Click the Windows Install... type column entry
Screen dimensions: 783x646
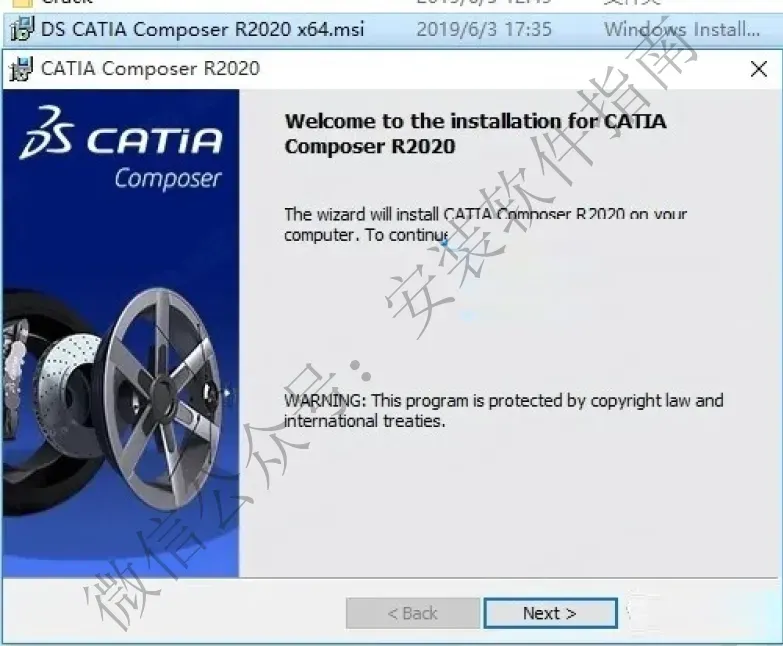pyautogui.click(x=682, y=29)
